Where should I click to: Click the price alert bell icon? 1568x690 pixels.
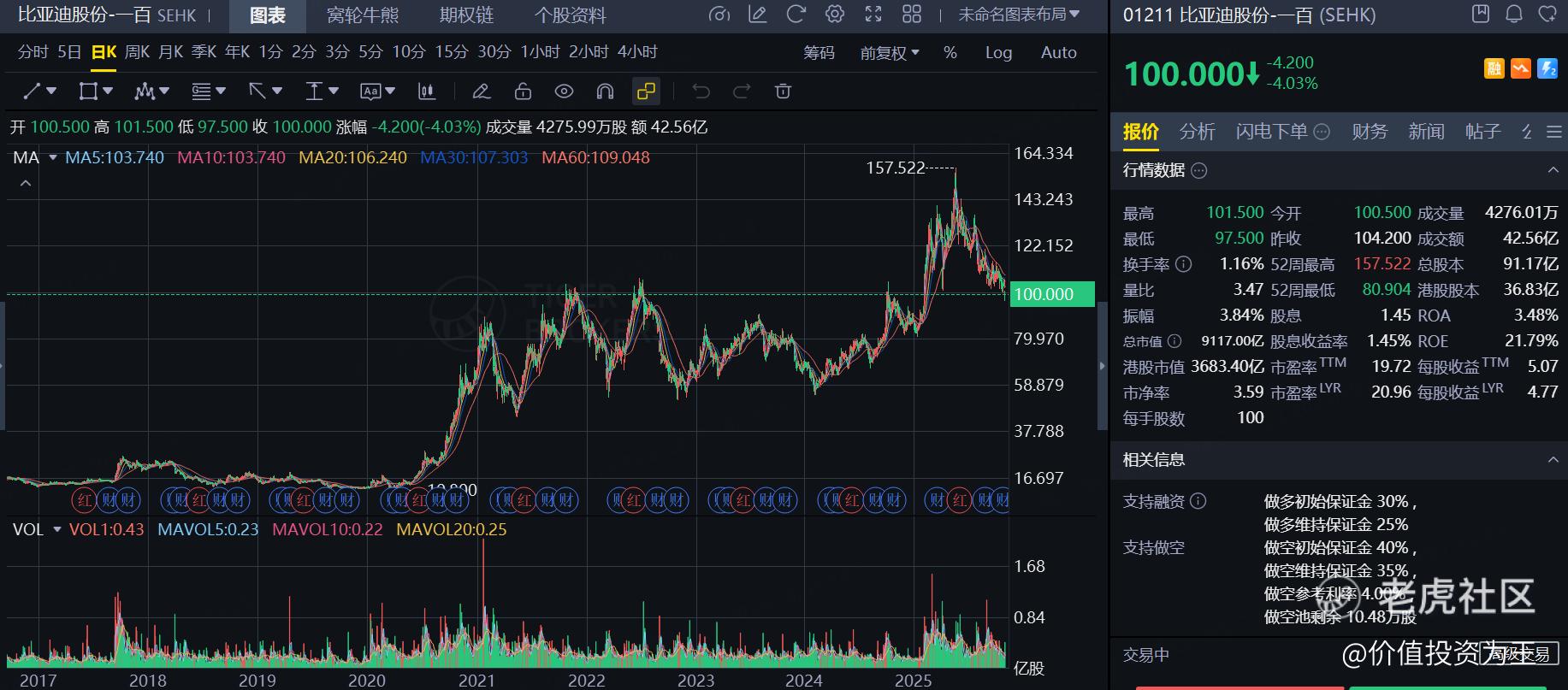click(1514, 15)
